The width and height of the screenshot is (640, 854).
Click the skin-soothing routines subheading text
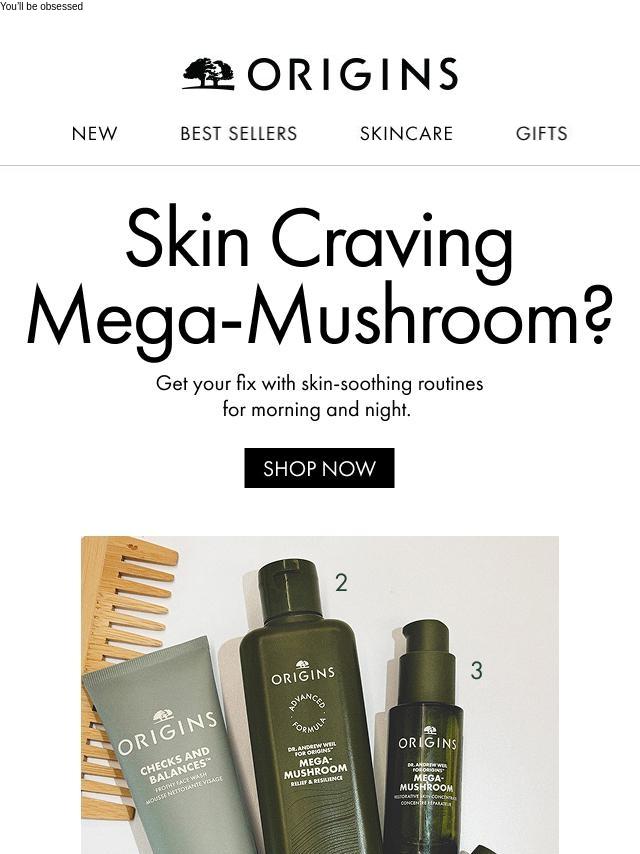coord(319,396)
